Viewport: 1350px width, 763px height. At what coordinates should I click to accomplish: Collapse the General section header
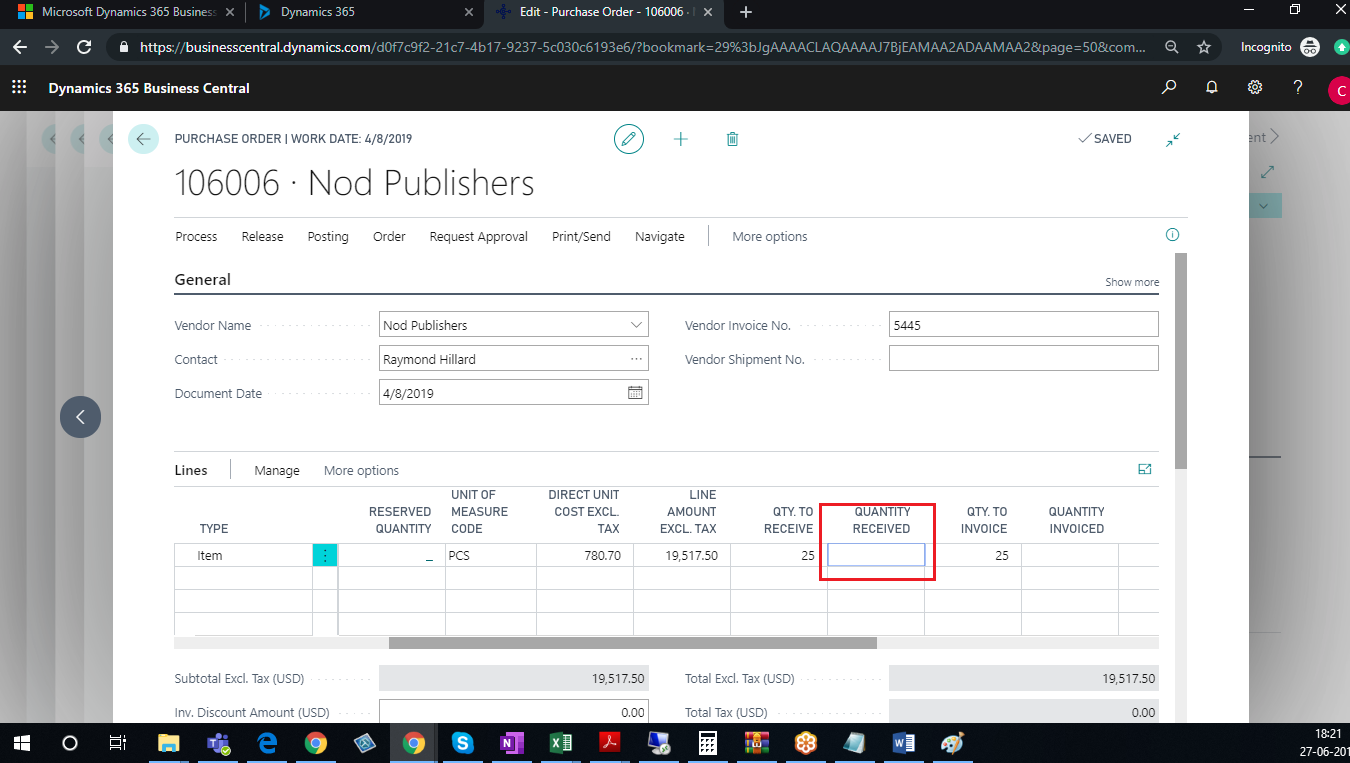[x=203, y=280]
